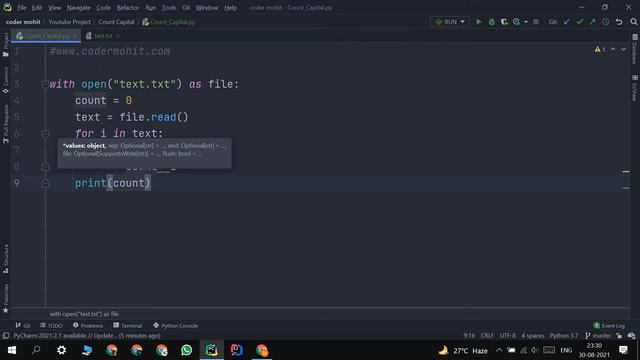The width and height of the screenshot is (640, 360).
Task: Show Git history clock icon
Action: 605,22
